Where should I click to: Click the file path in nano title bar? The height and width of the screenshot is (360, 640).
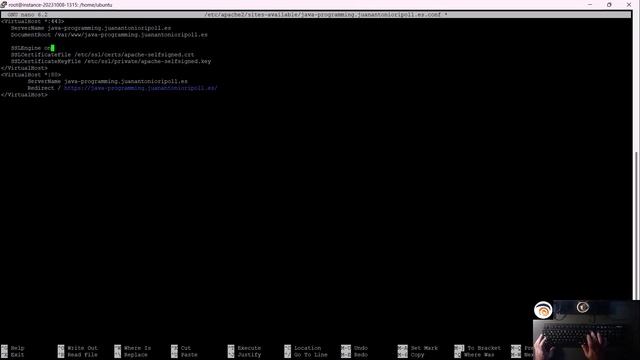[x=322, y=15]
